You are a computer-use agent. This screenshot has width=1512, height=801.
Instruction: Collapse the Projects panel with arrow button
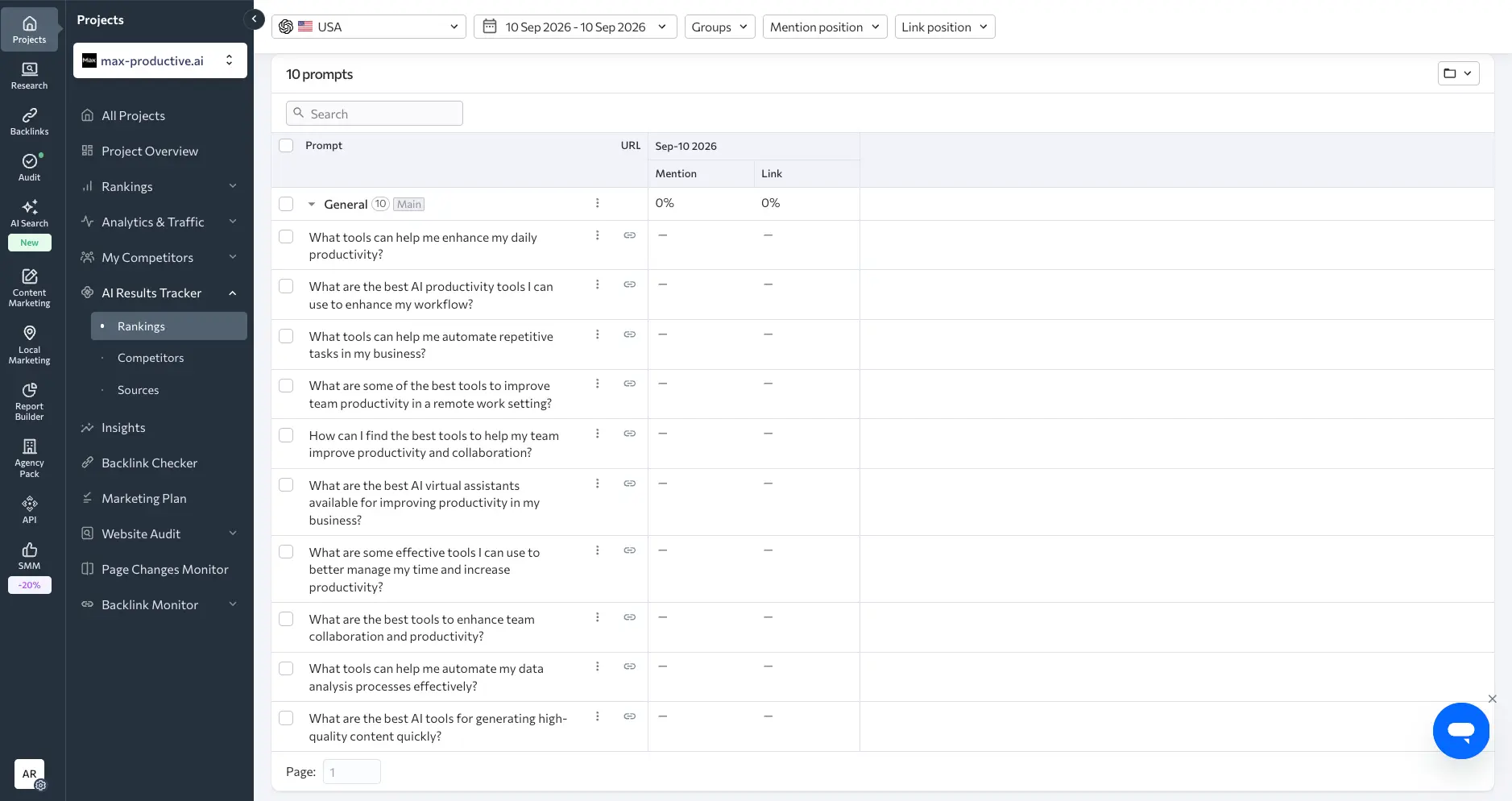[255, 19]
